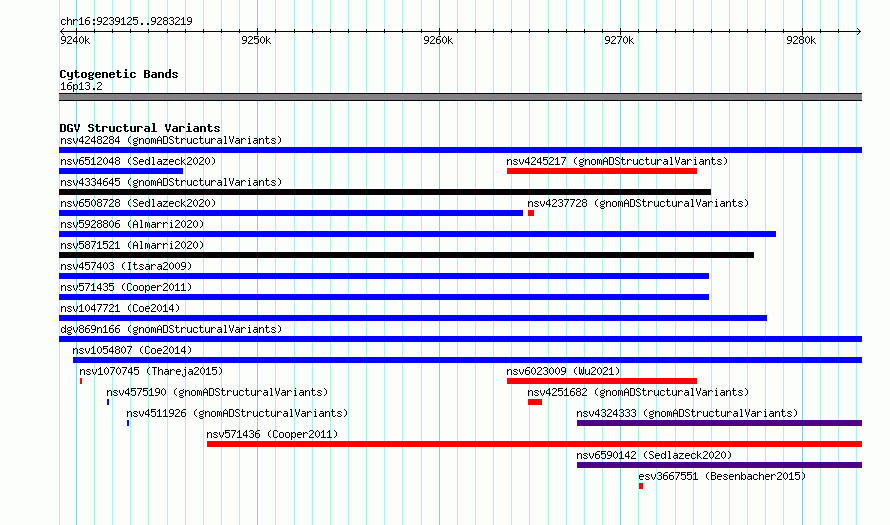Click the nsv4334645 black bar
The width and height of the screenshot is (890, 525).
coord(385,192)
